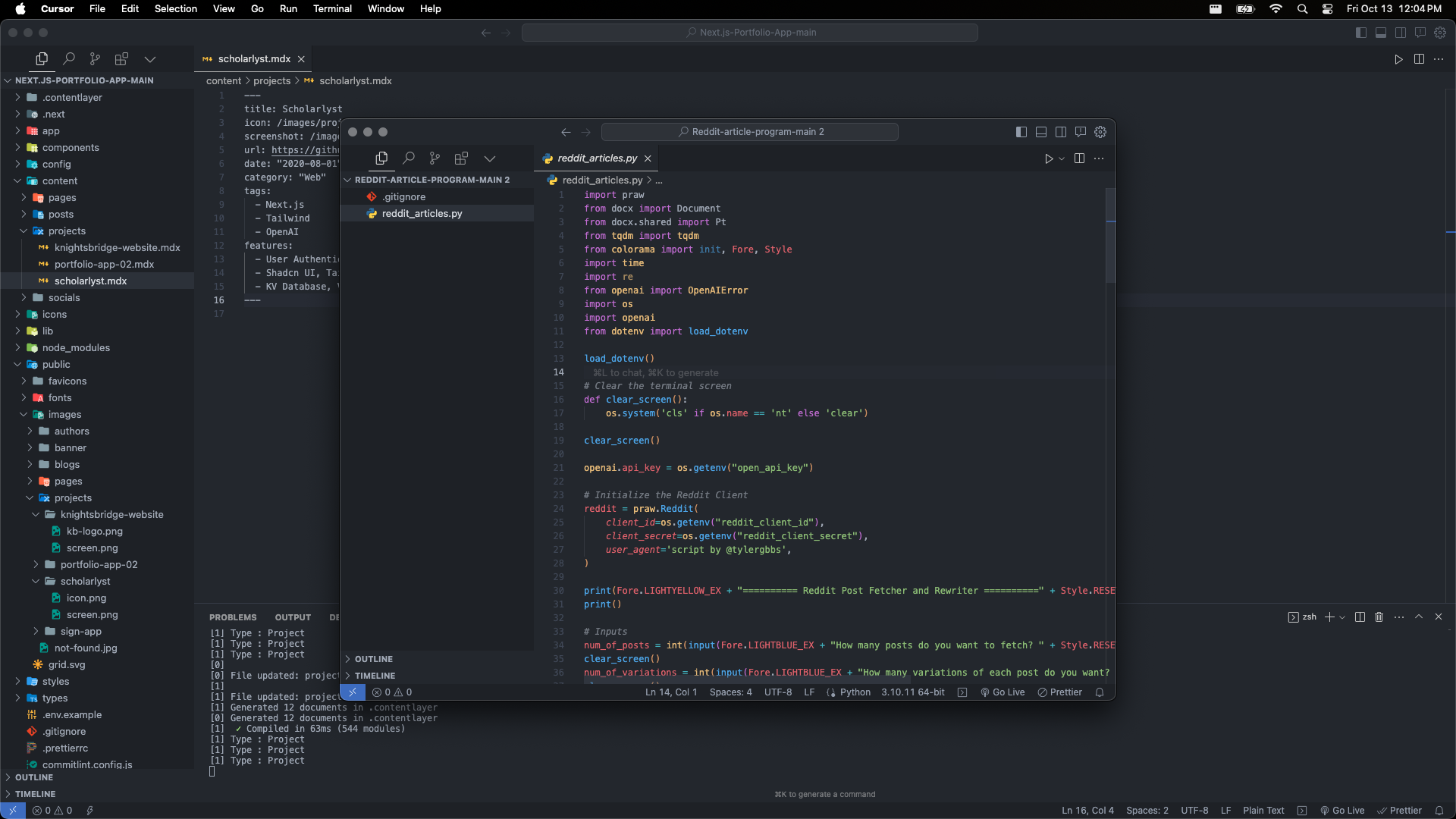Split the terminal panel
This screenshot has width=1456, height=819.
pyautogui.click(x=1360, y=617)
